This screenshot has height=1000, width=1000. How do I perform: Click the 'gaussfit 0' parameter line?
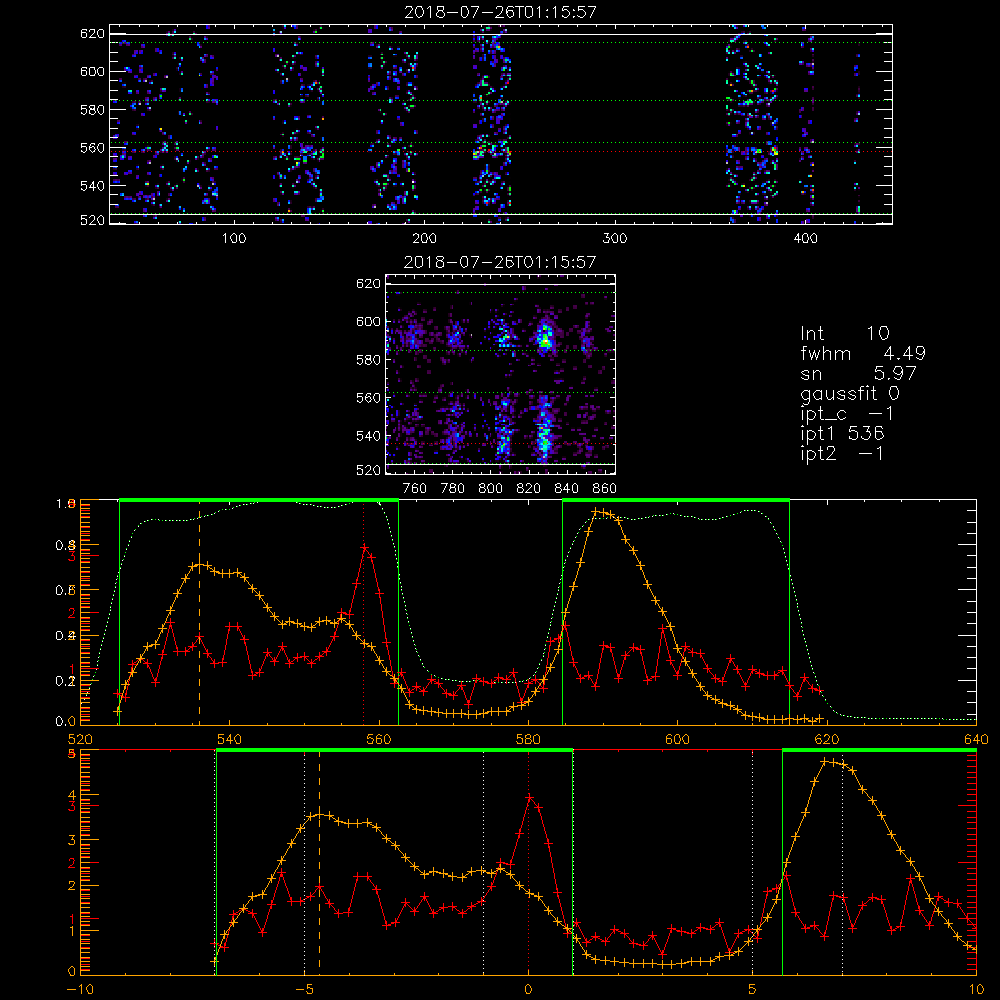850,393
